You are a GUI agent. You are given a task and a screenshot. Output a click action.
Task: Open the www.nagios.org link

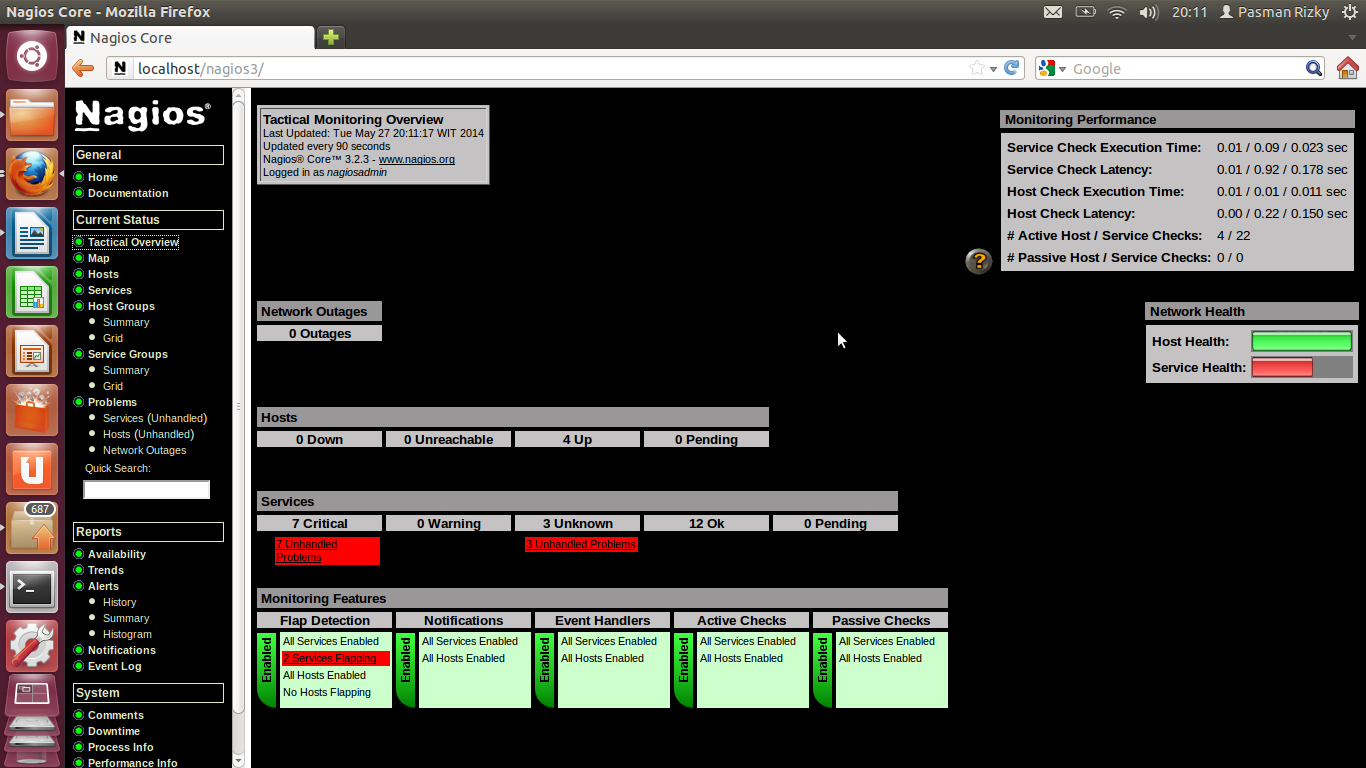(x=417, y=159)
